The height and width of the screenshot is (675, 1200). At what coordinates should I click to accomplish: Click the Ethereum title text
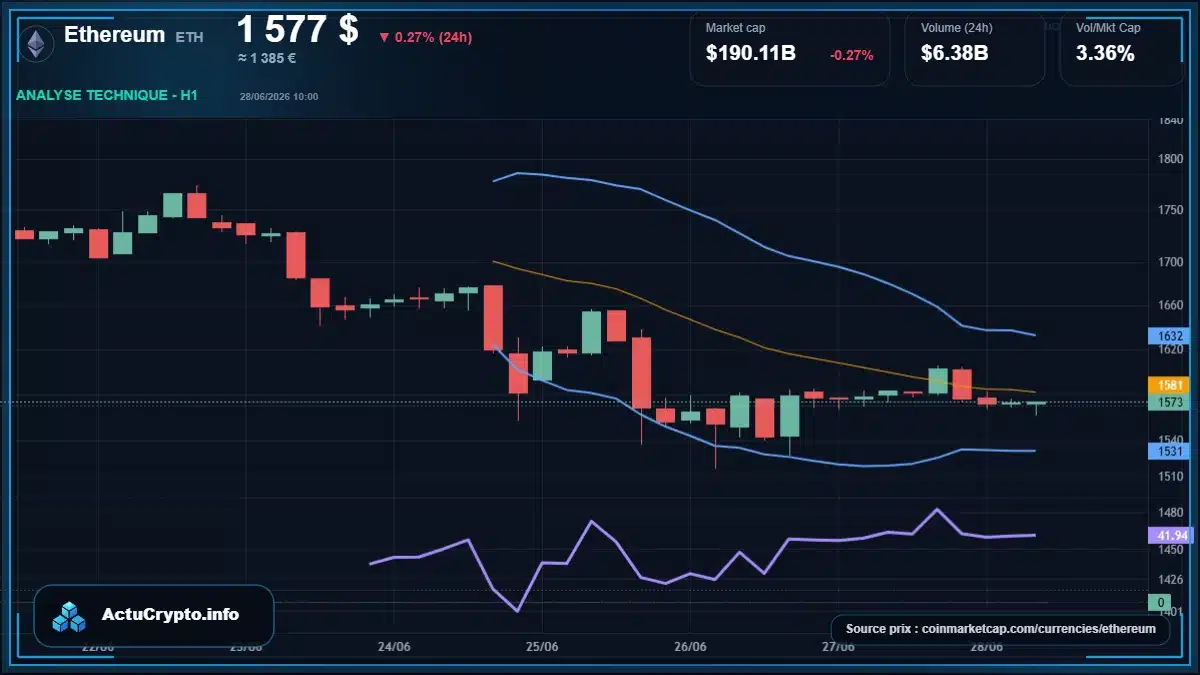[x=114, y=35]
